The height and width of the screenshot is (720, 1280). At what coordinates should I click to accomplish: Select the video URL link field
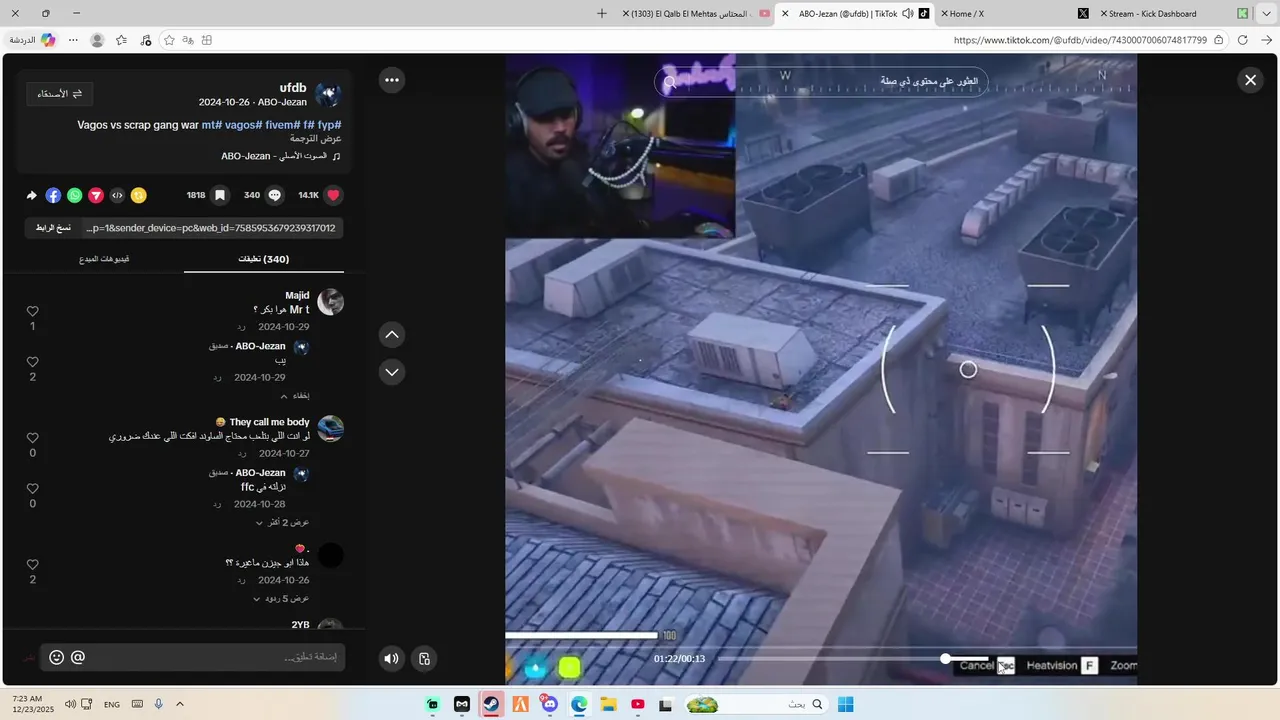tap(211, 228)
